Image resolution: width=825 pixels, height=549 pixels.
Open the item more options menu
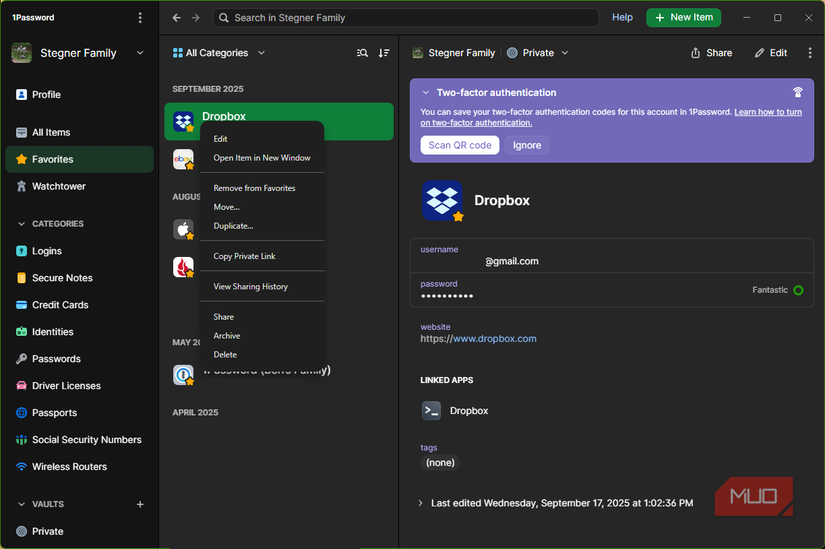point(809,53)
